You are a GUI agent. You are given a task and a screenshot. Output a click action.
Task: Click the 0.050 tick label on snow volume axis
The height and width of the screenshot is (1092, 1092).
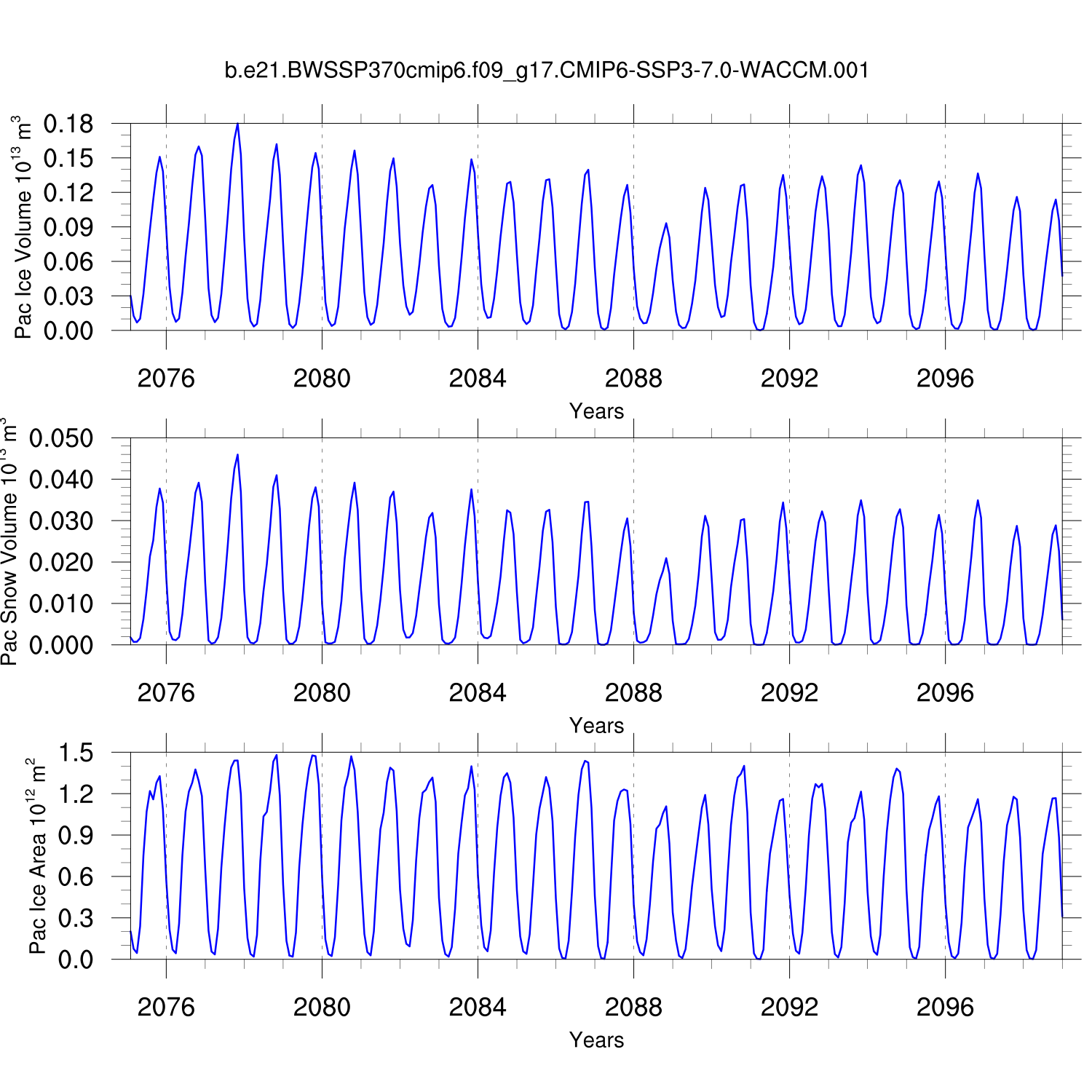pyautogui.click(x=61, y=439)
